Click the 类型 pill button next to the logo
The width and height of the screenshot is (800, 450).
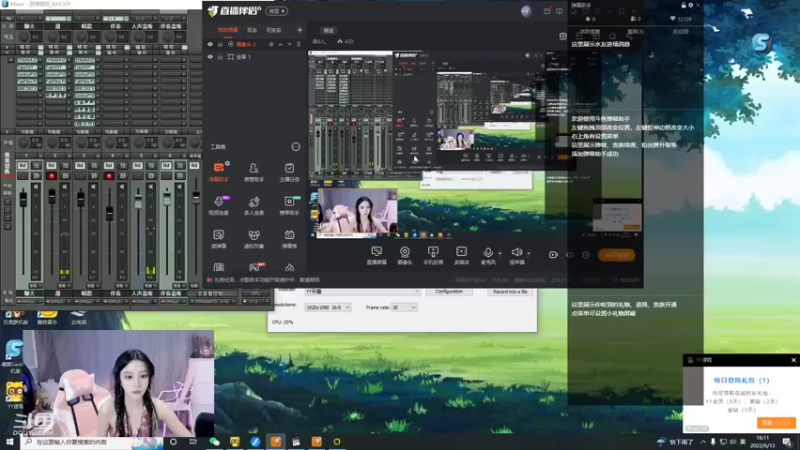coord(277,11)
